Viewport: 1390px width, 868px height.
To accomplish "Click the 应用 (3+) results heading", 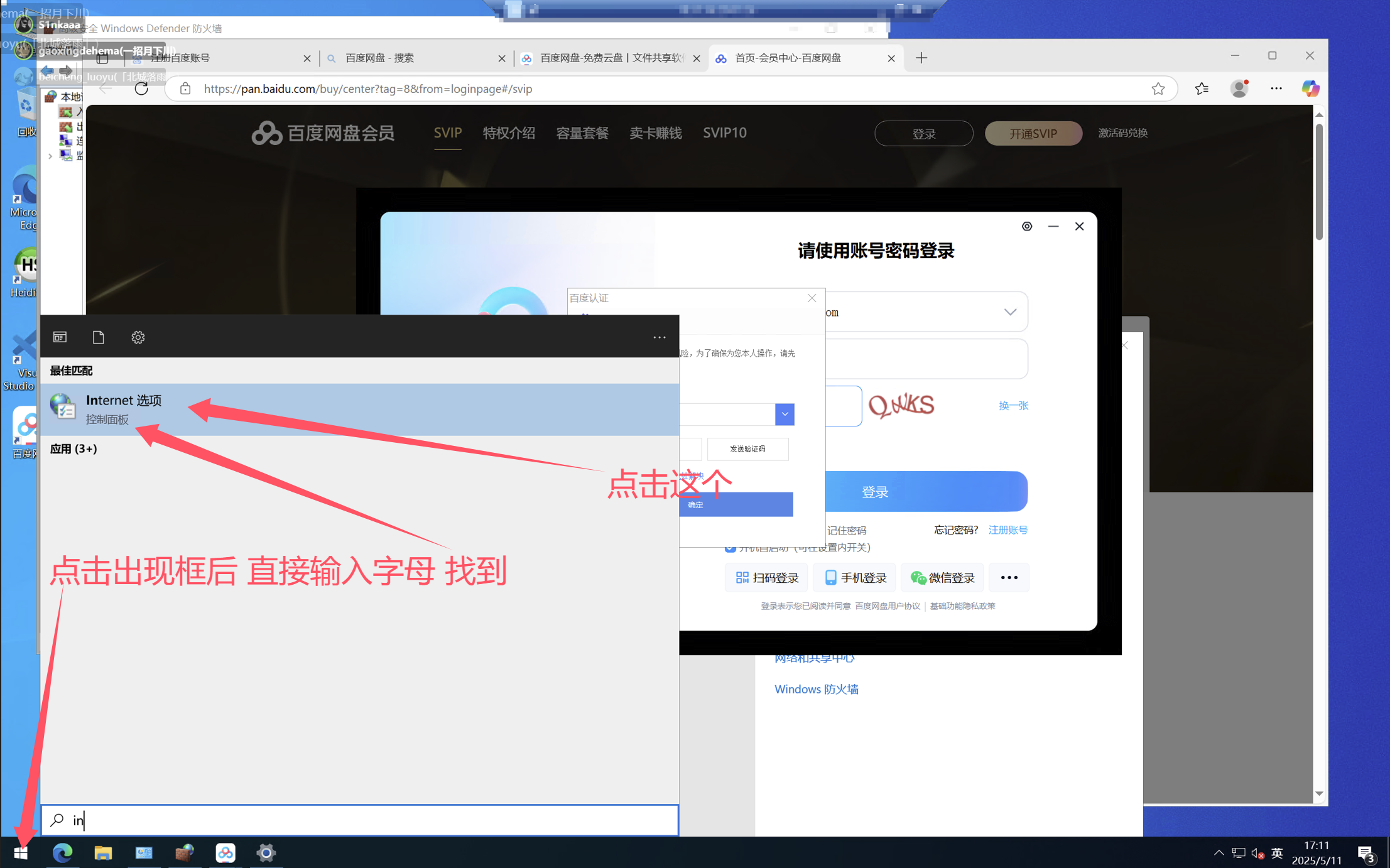I will (73, 448).
